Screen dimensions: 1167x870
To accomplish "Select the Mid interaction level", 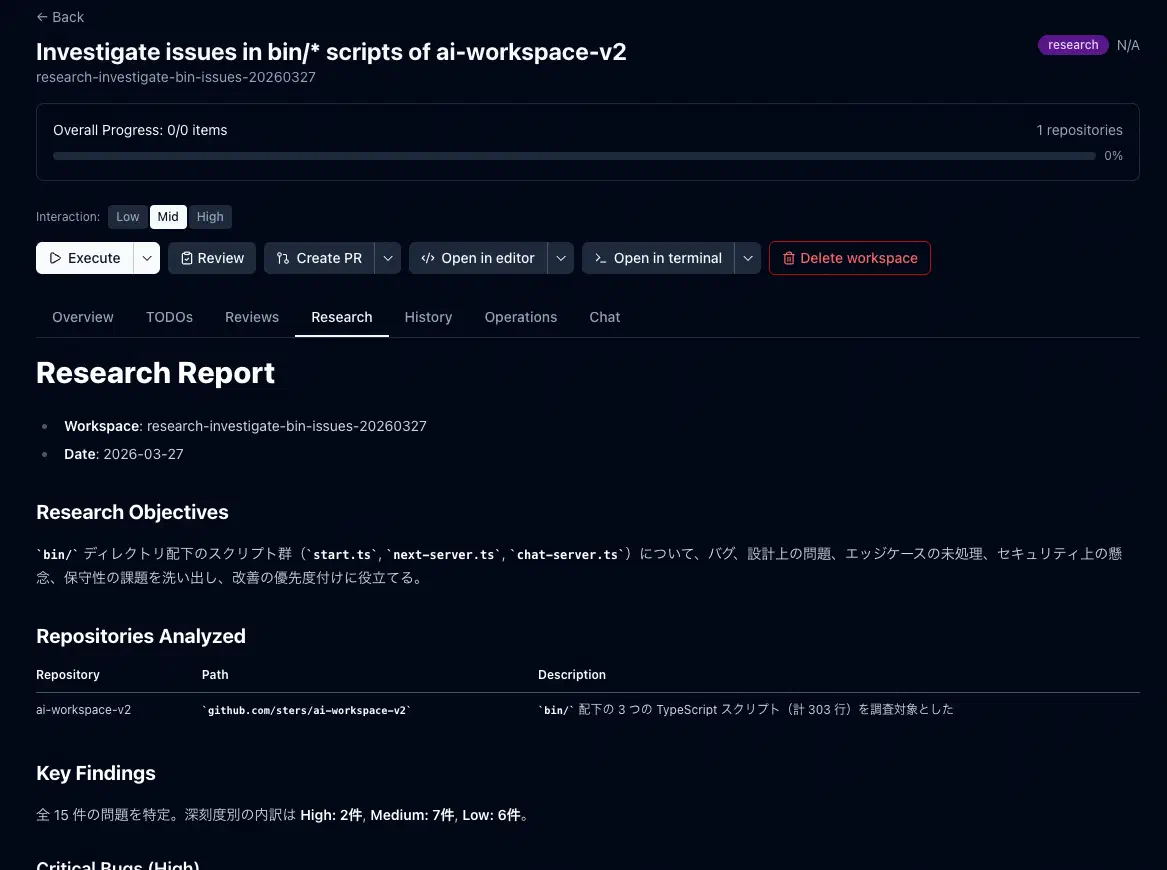I will 168,217.
